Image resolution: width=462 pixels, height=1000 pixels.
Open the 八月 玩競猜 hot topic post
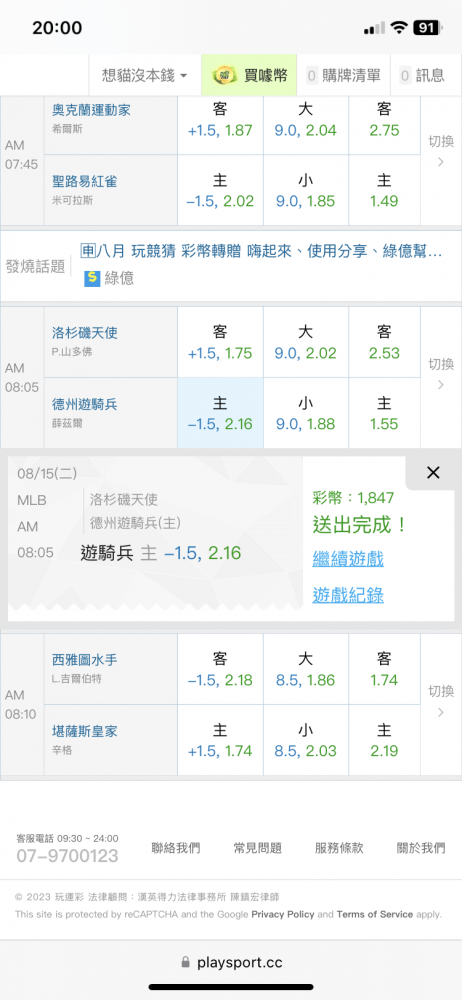point(262,251)
